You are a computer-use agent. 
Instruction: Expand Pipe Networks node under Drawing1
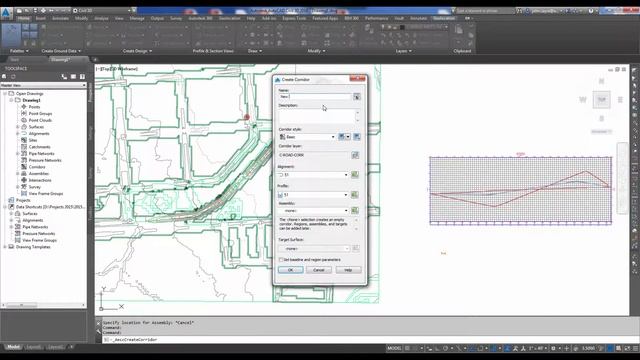click(18, 153)
